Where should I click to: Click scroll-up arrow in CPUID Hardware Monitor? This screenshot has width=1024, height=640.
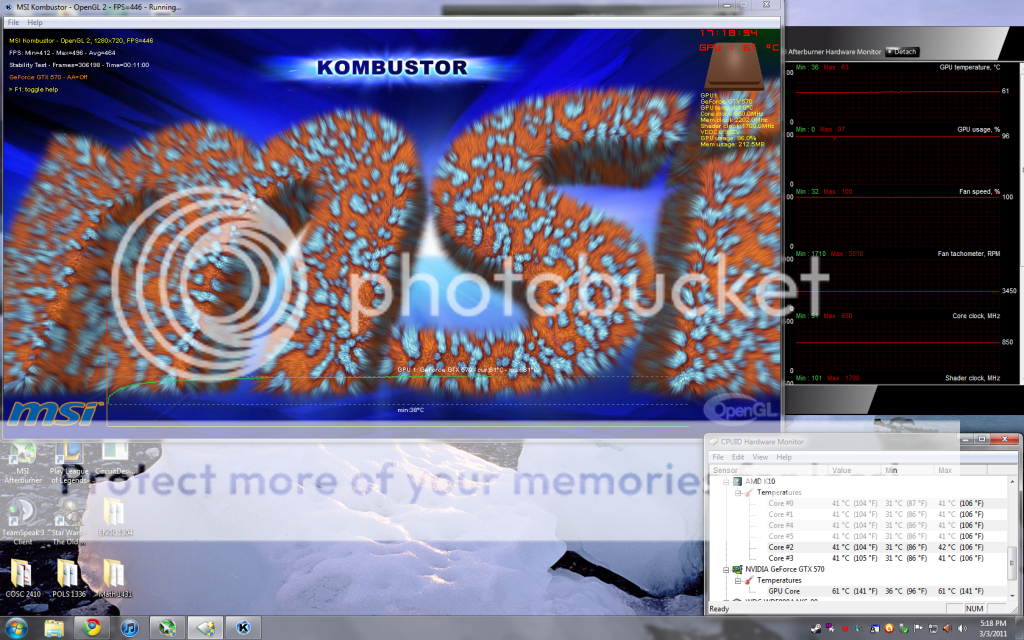tap(1013, 481)
